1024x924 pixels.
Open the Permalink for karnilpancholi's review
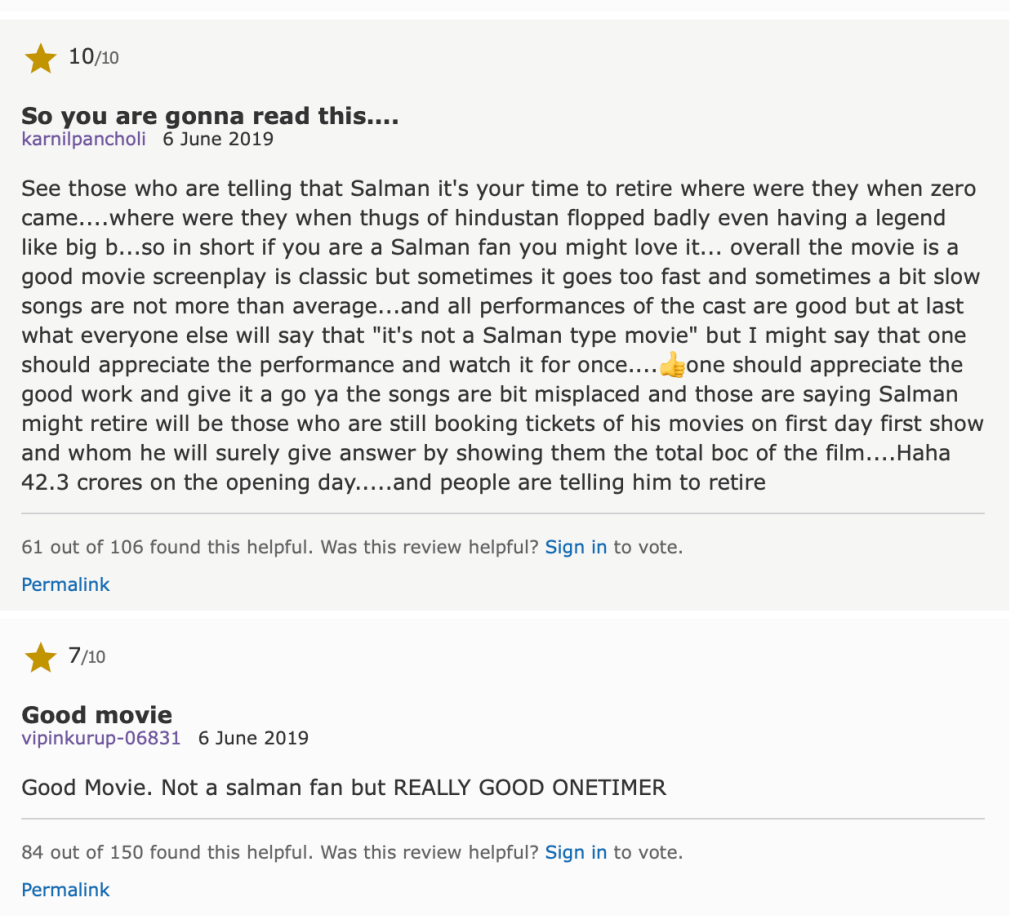66,584
